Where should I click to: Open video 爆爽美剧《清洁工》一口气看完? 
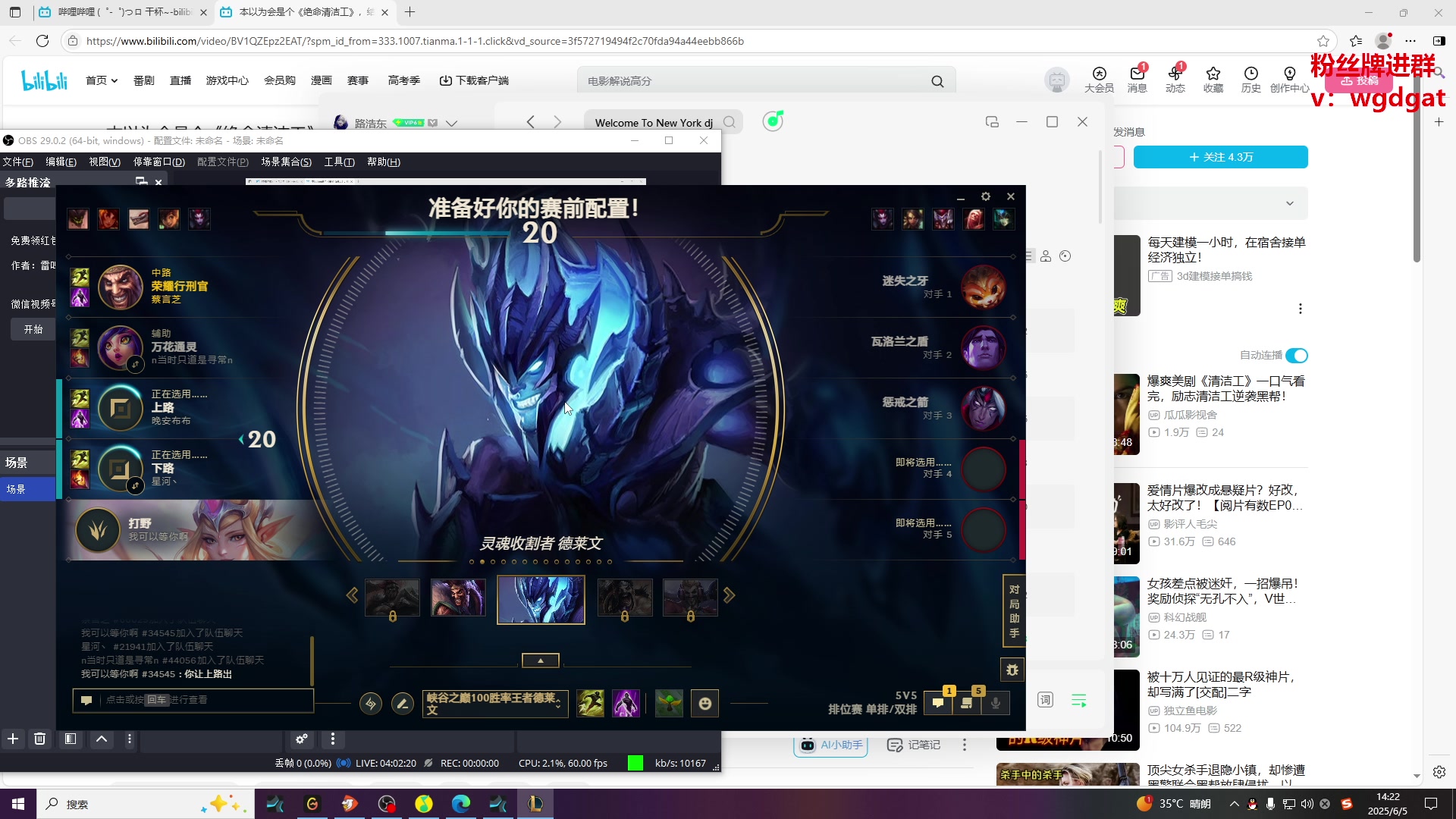[1226, 388]
